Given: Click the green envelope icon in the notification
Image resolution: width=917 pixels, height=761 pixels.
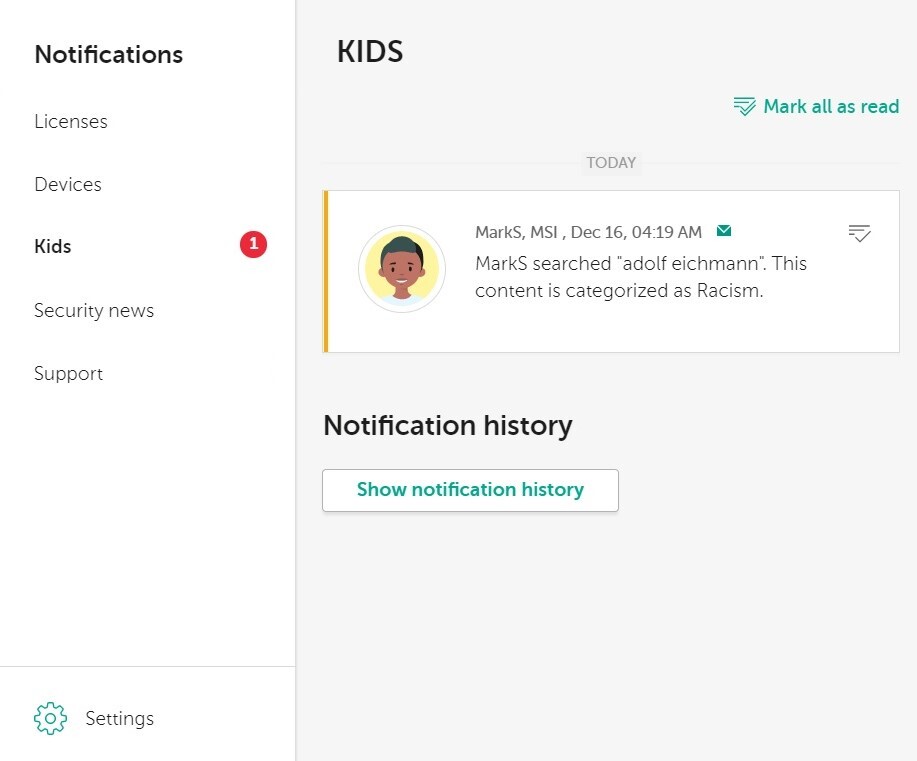Looking at the screenshot, I should click(724, 231).
